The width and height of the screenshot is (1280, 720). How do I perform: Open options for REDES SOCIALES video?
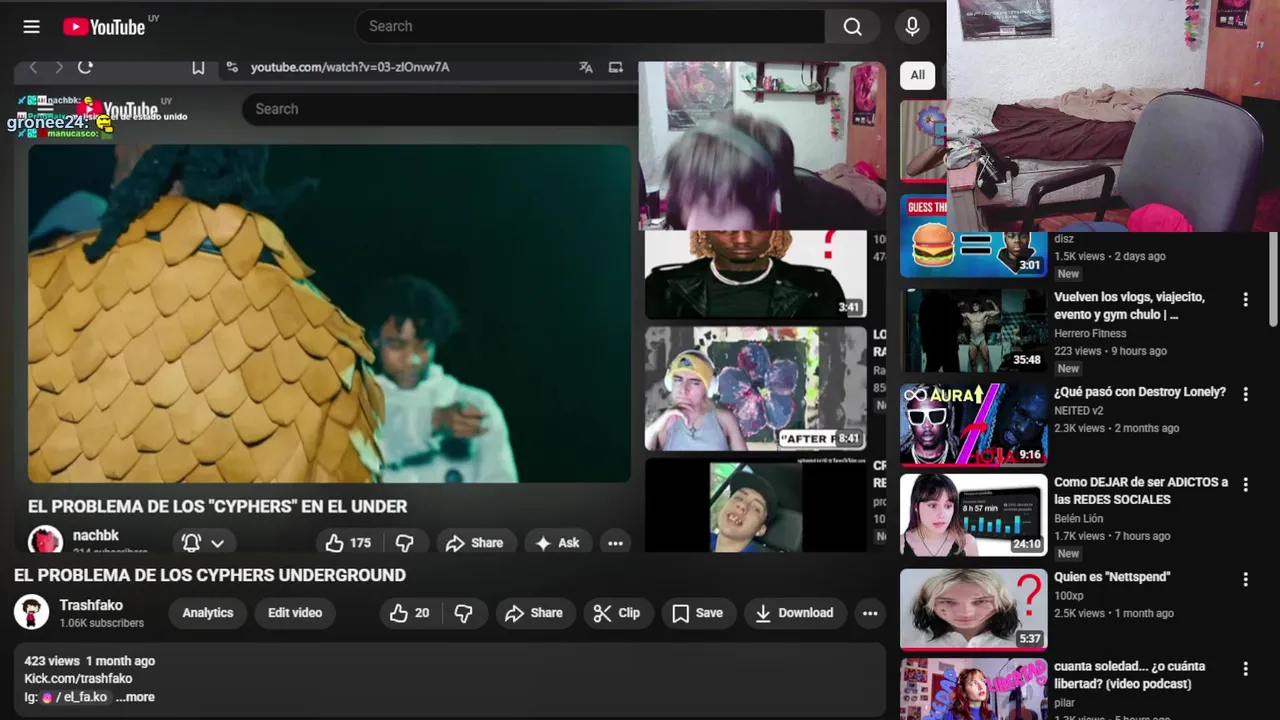(x=1245, y=484)
